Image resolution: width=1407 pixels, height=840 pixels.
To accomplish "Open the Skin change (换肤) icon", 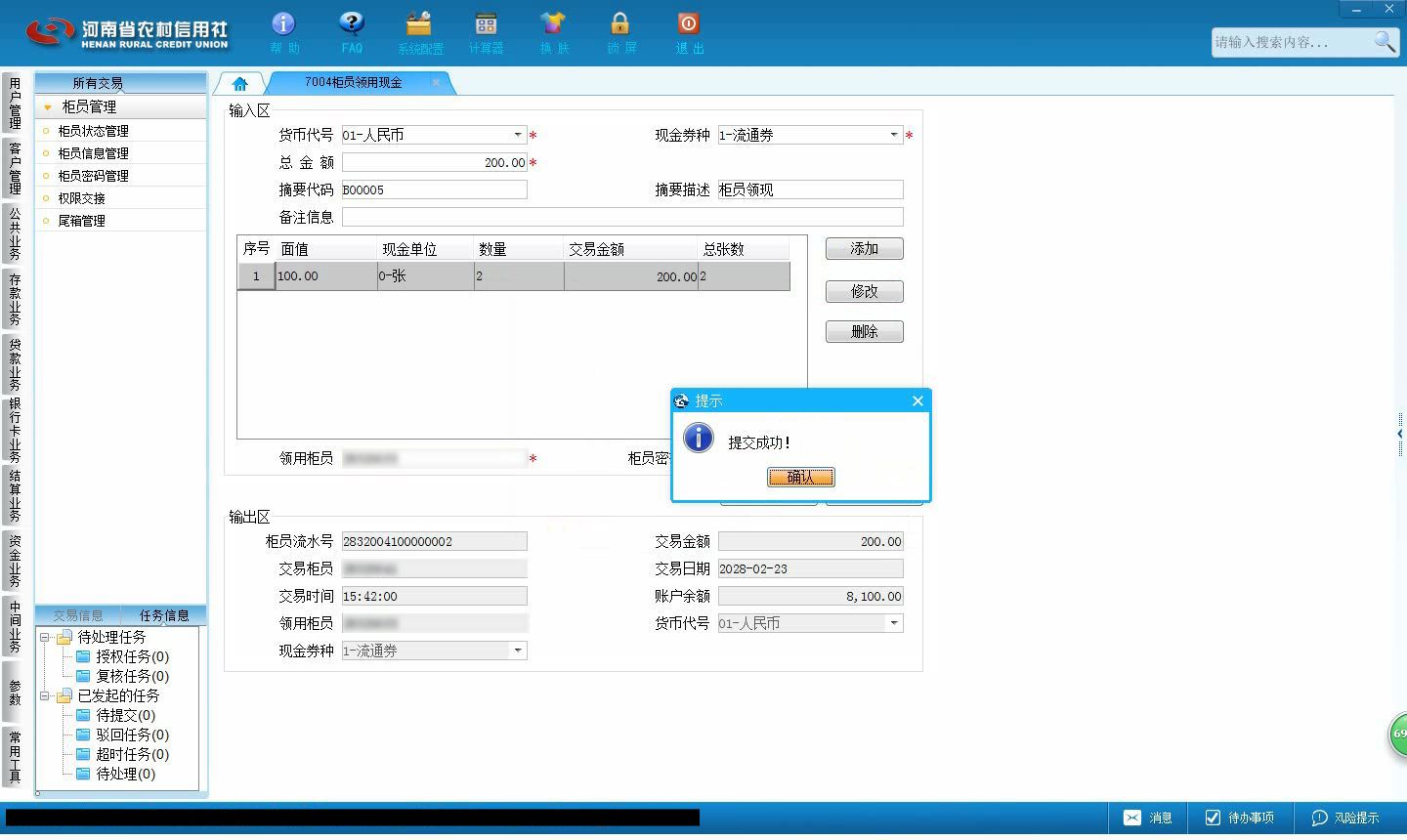I will click(553, 32).
